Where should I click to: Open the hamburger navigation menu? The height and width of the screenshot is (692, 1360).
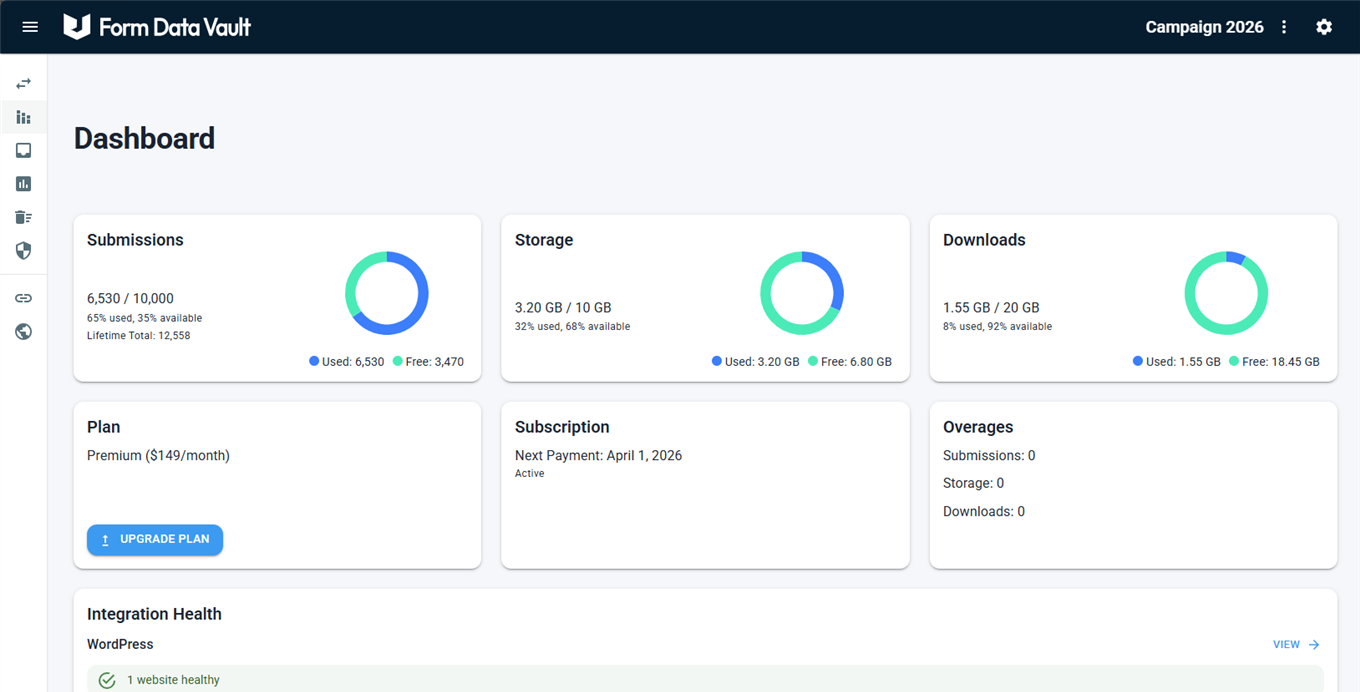tap(30, 27)
